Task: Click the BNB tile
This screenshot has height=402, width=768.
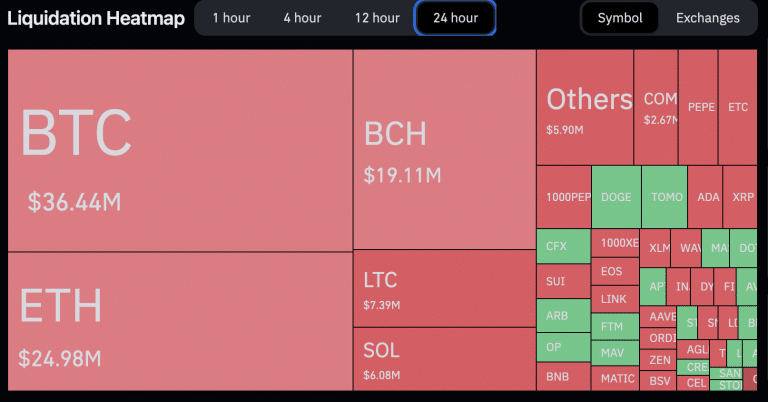Action: [x=564, y=377]
